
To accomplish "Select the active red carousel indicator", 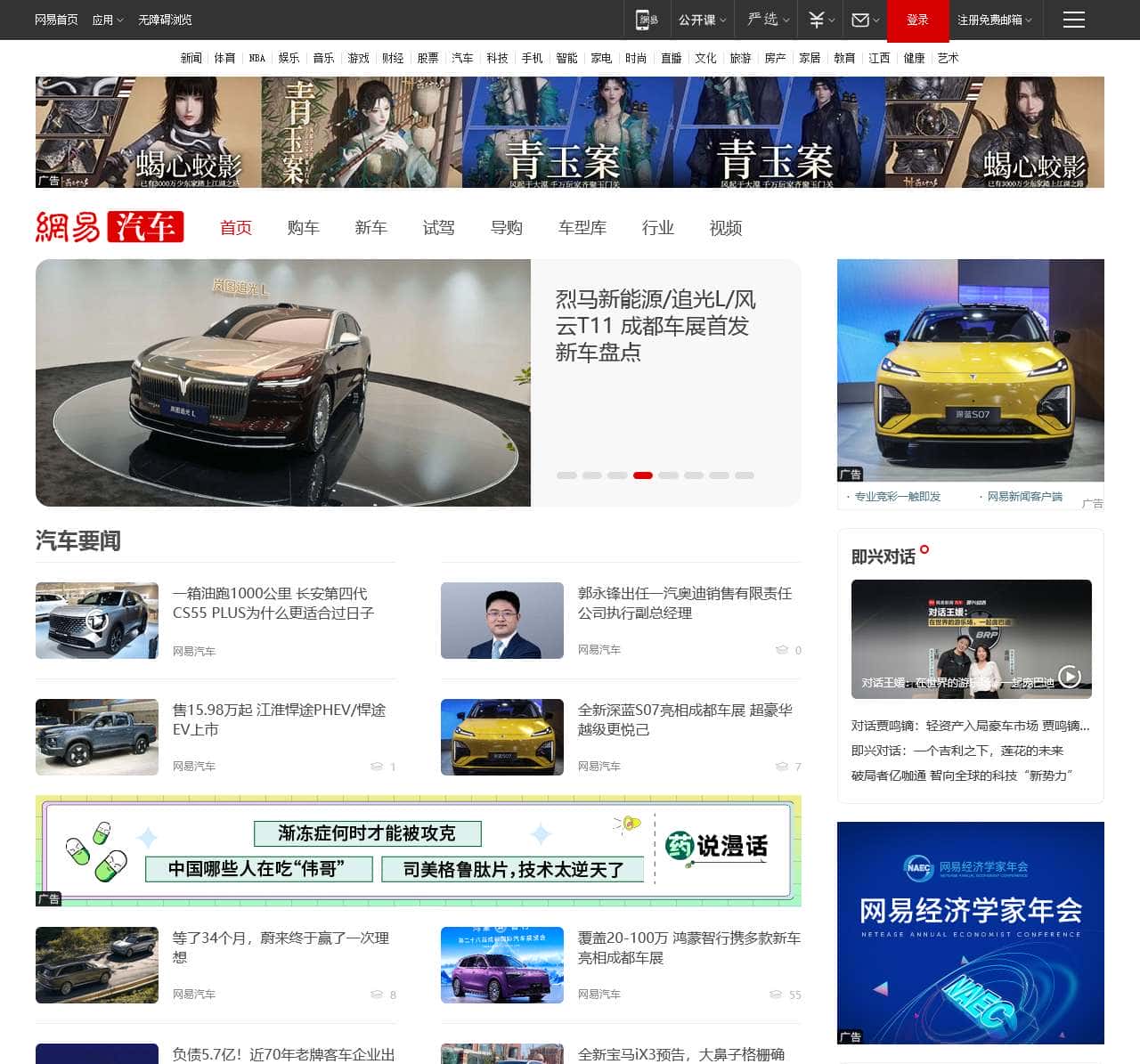I will (642, 475).
